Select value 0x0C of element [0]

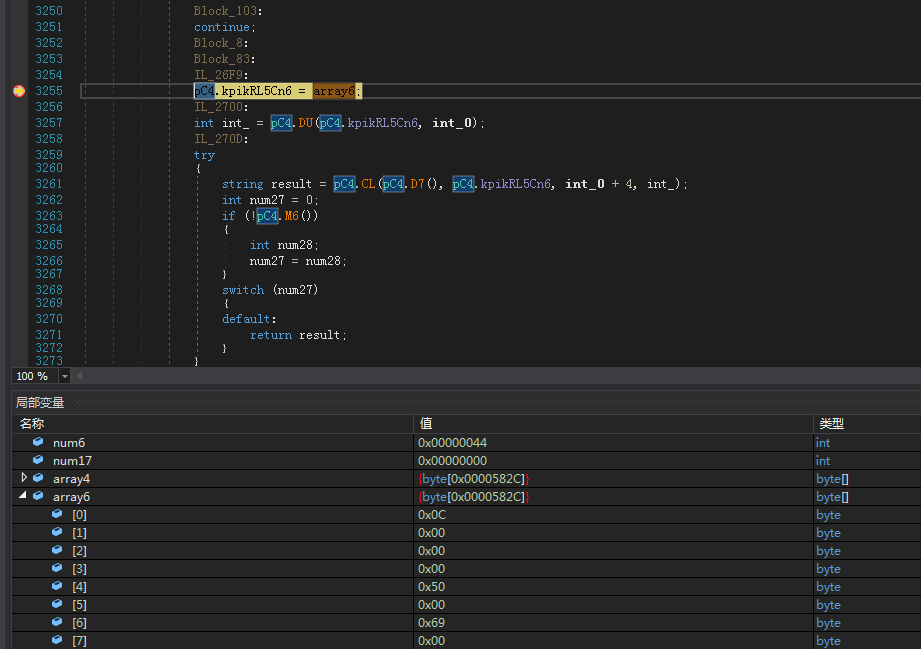432,515
